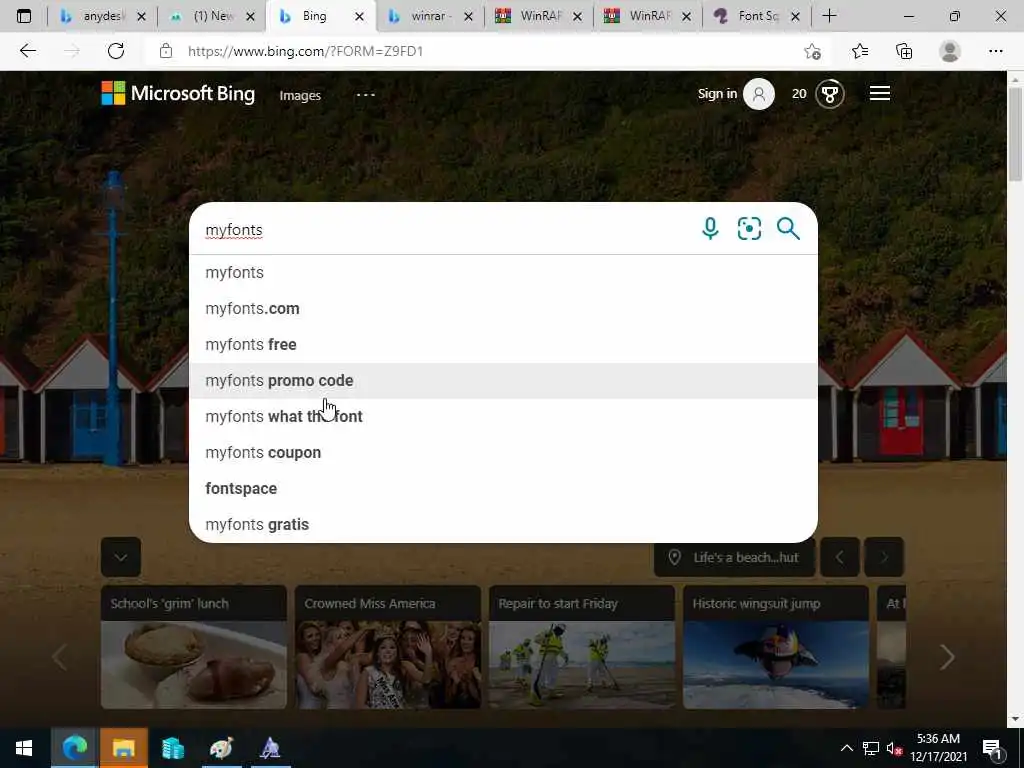
Task: Click the Sign in link
Action: click(x=717, y=94)
